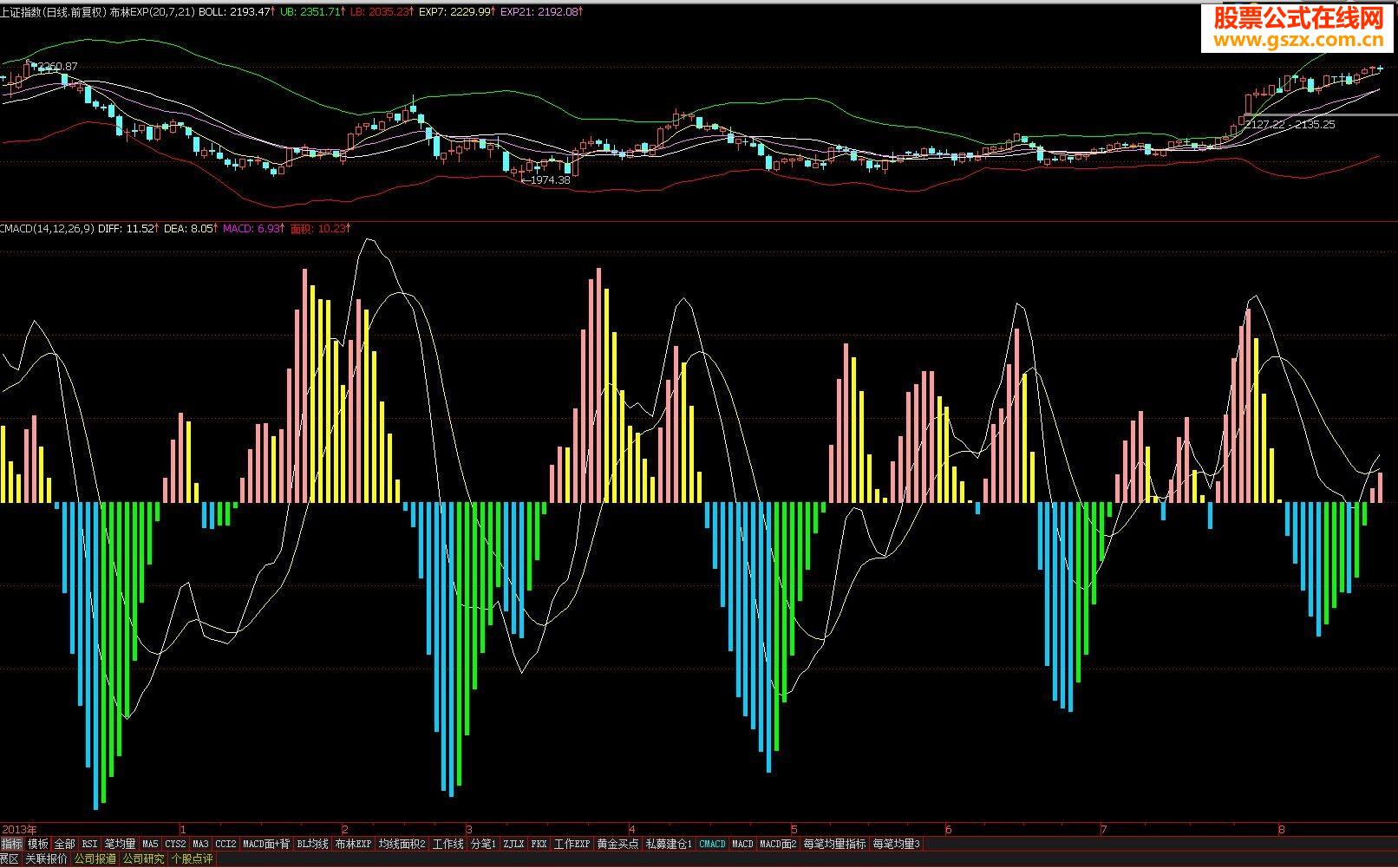Select the plain MACD indicator tab
This screenshot has height=868, width=1398.
coord(743,844)
